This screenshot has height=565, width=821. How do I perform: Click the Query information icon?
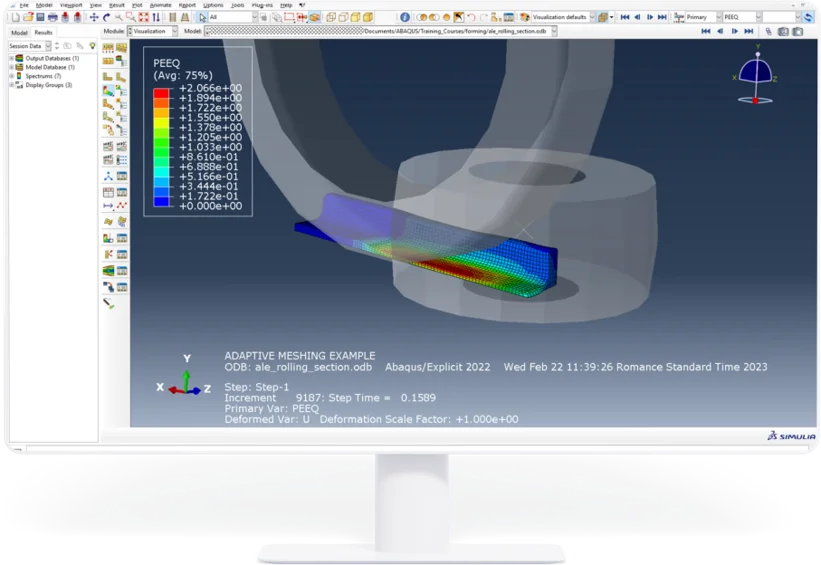pyautogui.click(x=405, y=17)
